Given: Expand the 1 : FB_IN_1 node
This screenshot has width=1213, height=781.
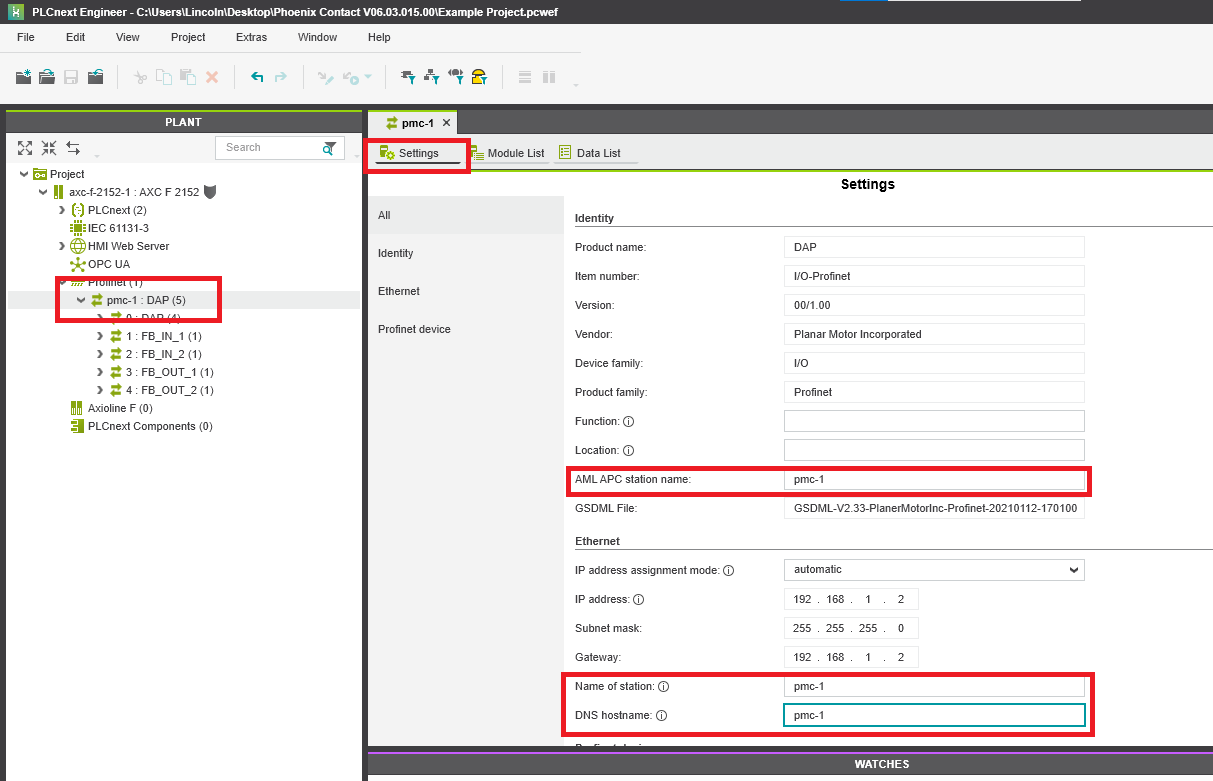Looking at the screenshot, I should pyautogui.click(x=99, y=336).
